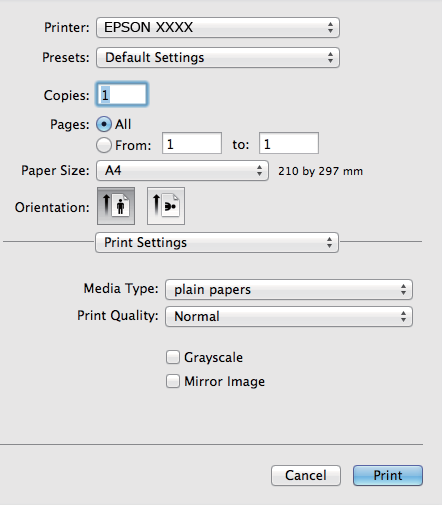Click the Cancel button
The height and width of the screenshot is (505, 442).
pos(306,475)
